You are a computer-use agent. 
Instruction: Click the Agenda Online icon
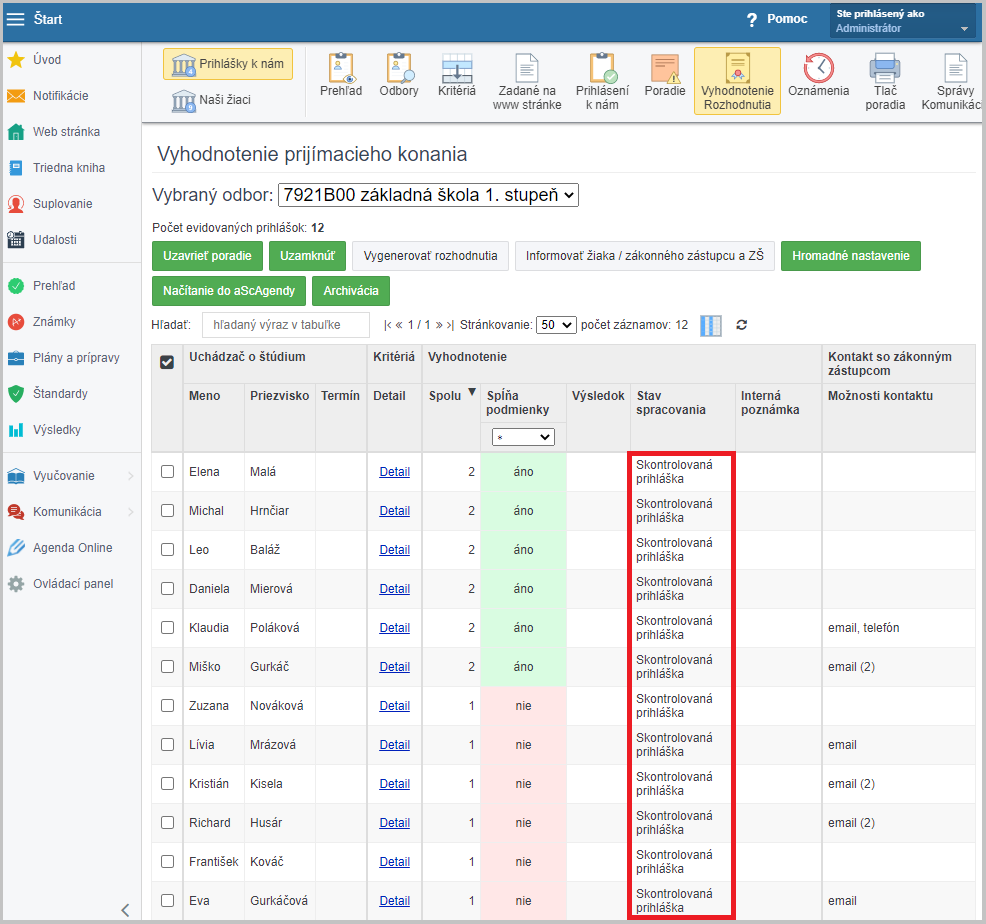(x=16, y=548)
